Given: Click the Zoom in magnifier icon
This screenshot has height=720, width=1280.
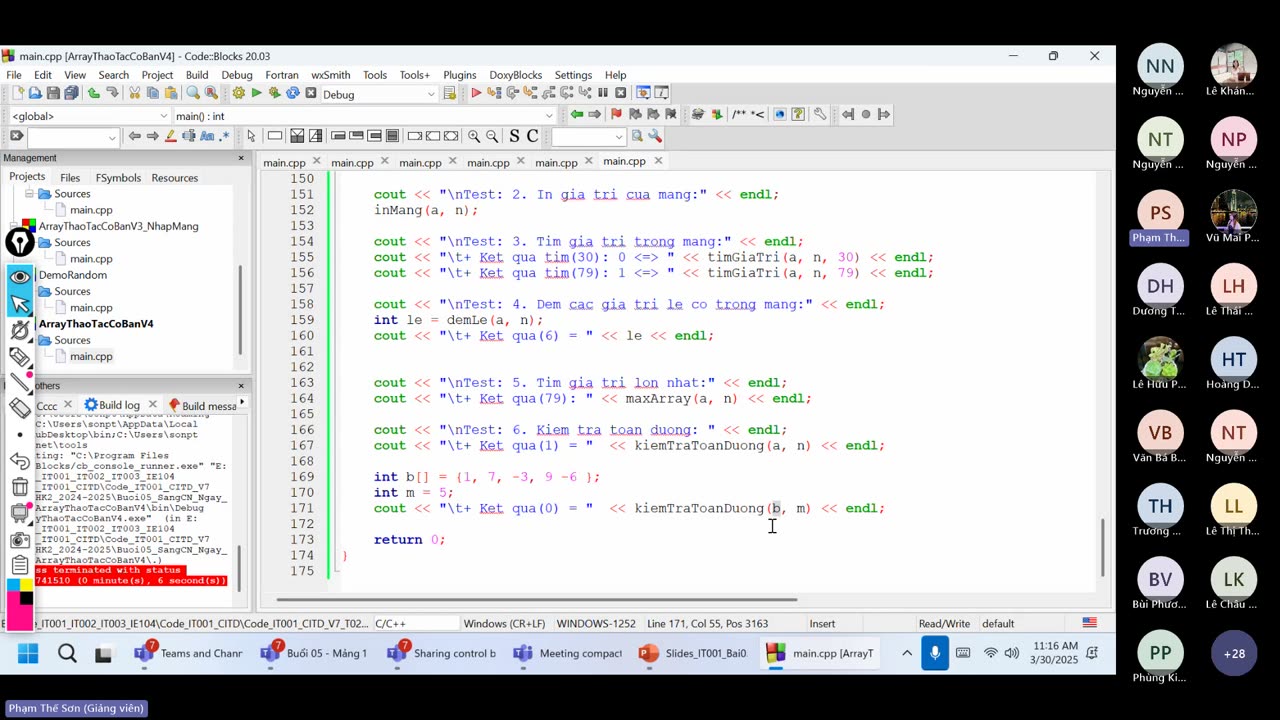Looking at the screenshot, I should pyautogui.click(x=474, y=136).
